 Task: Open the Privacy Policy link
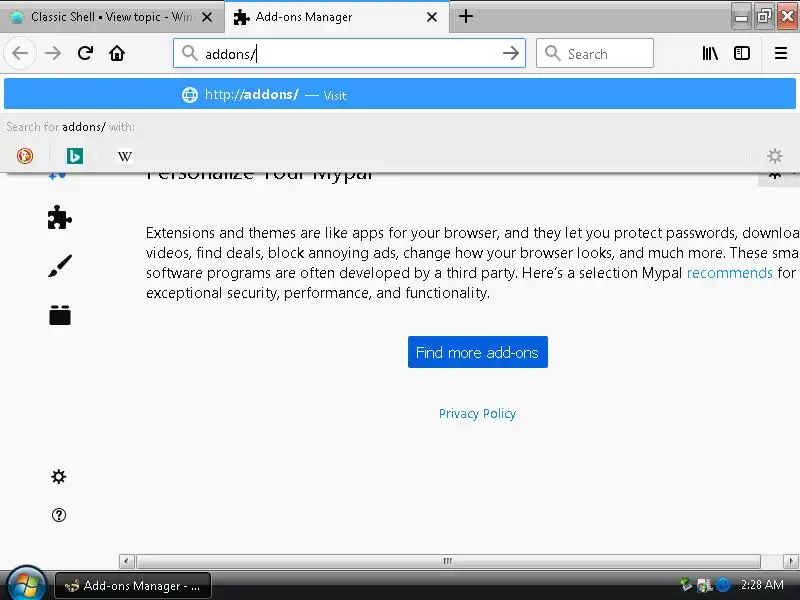click(x=477, y=413)
